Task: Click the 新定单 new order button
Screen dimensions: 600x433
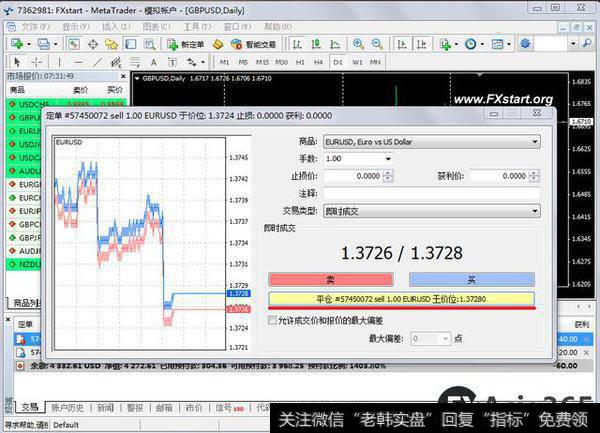Action: tap(186, 44)
